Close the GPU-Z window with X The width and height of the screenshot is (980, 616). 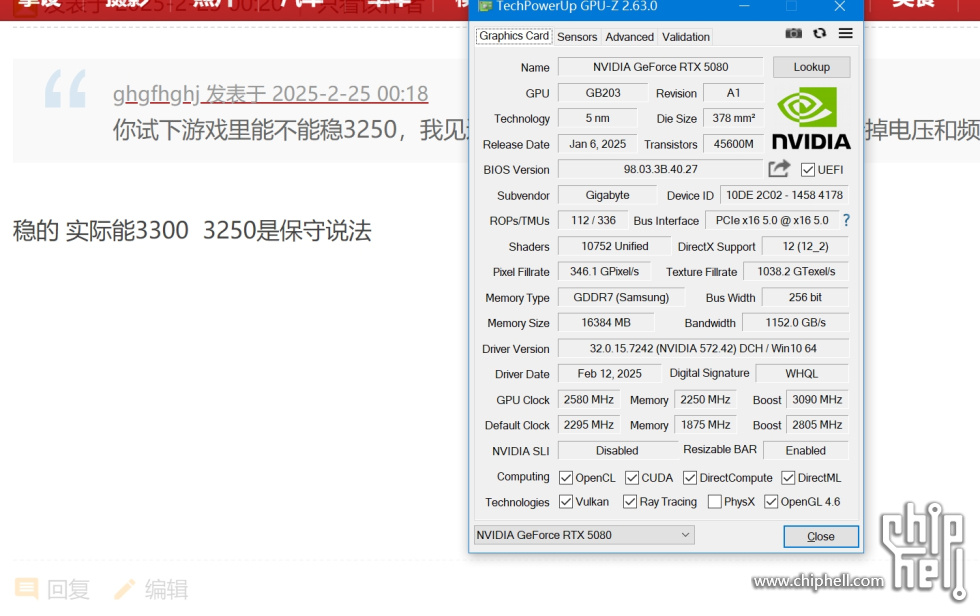(x=839, y=6)
